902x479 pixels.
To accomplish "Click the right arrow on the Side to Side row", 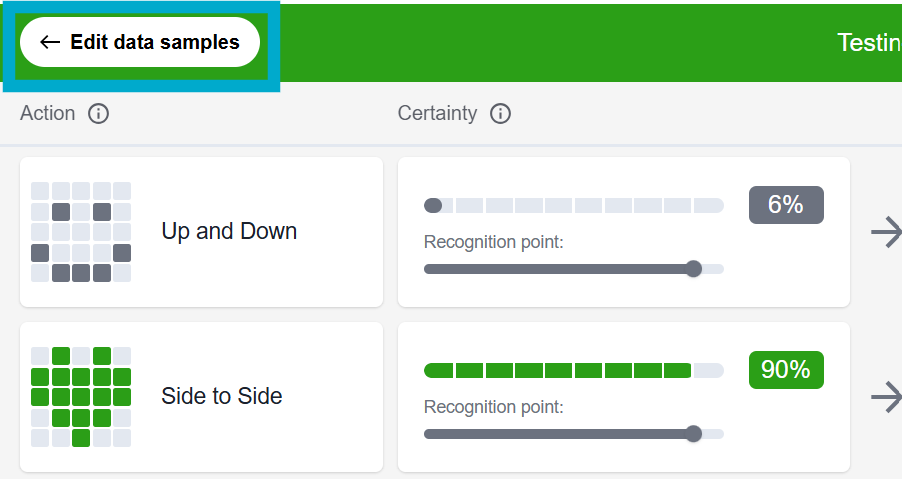I will 886,397.
